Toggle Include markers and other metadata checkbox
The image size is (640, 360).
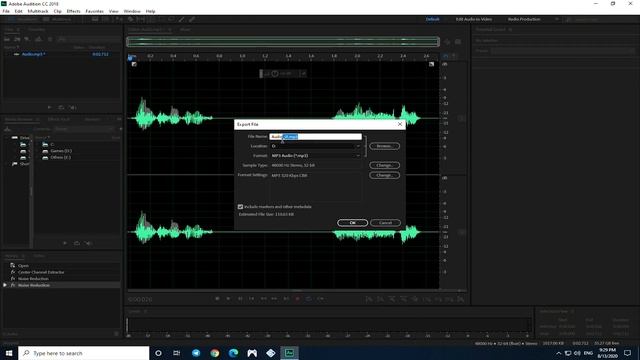tap(240, 207)
